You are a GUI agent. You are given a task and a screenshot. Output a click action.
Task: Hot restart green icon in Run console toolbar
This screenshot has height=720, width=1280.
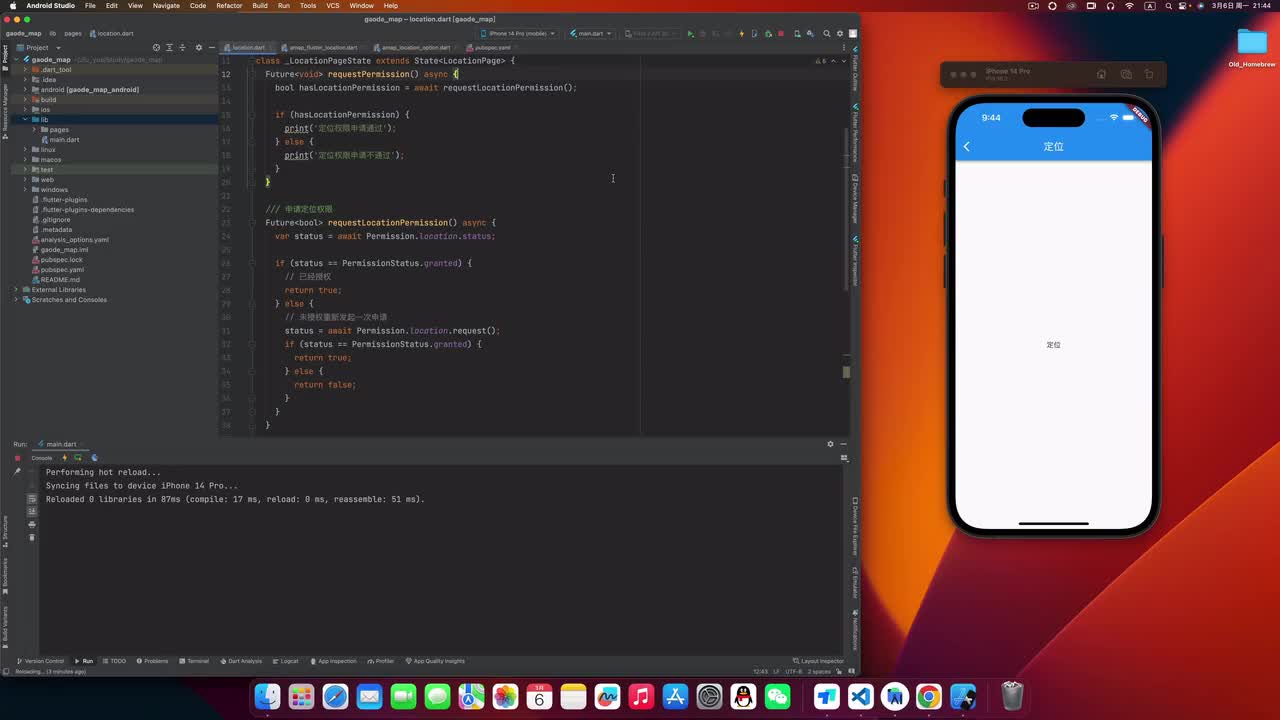(78, 458)
